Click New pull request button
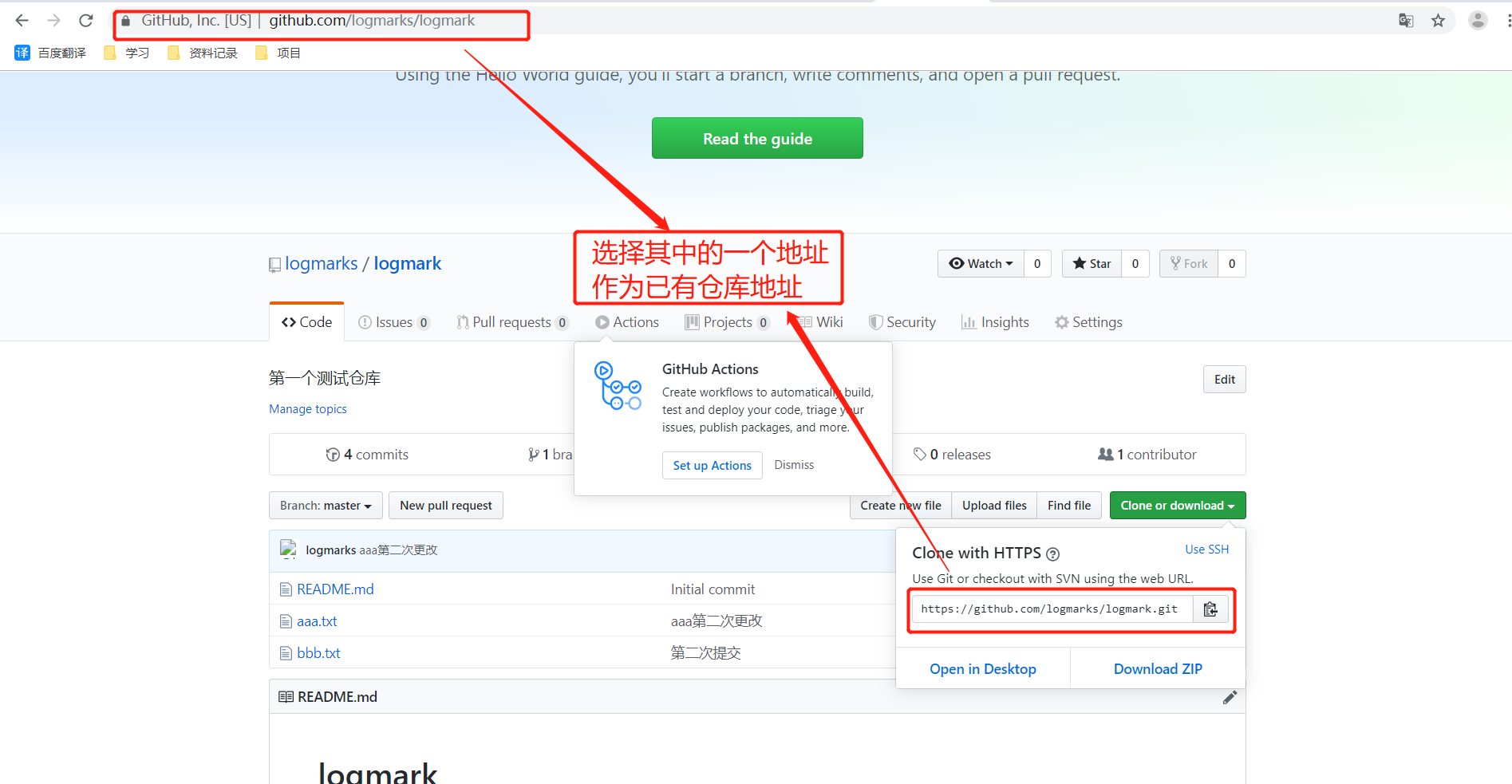The height and width of the screenshot is (784, 1512). tap(446, 506)
